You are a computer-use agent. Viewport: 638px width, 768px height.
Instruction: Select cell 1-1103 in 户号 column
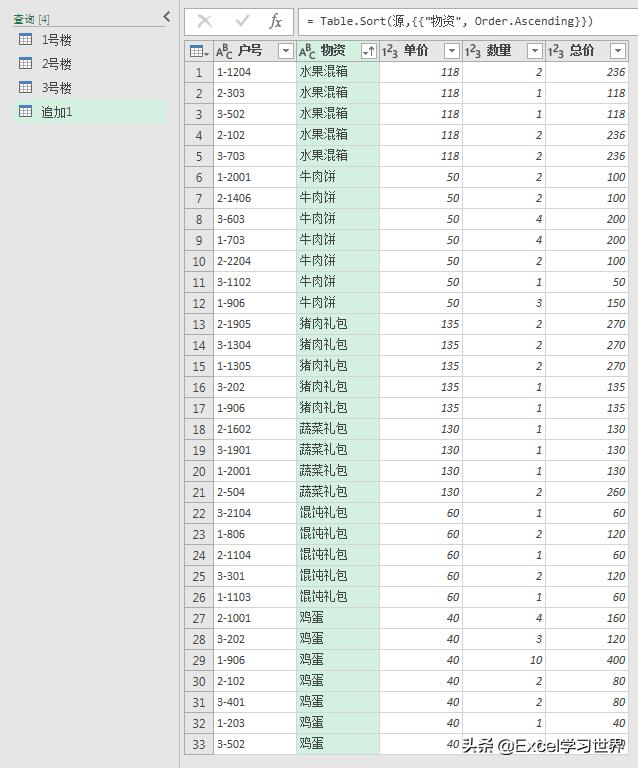click(255, 598)
